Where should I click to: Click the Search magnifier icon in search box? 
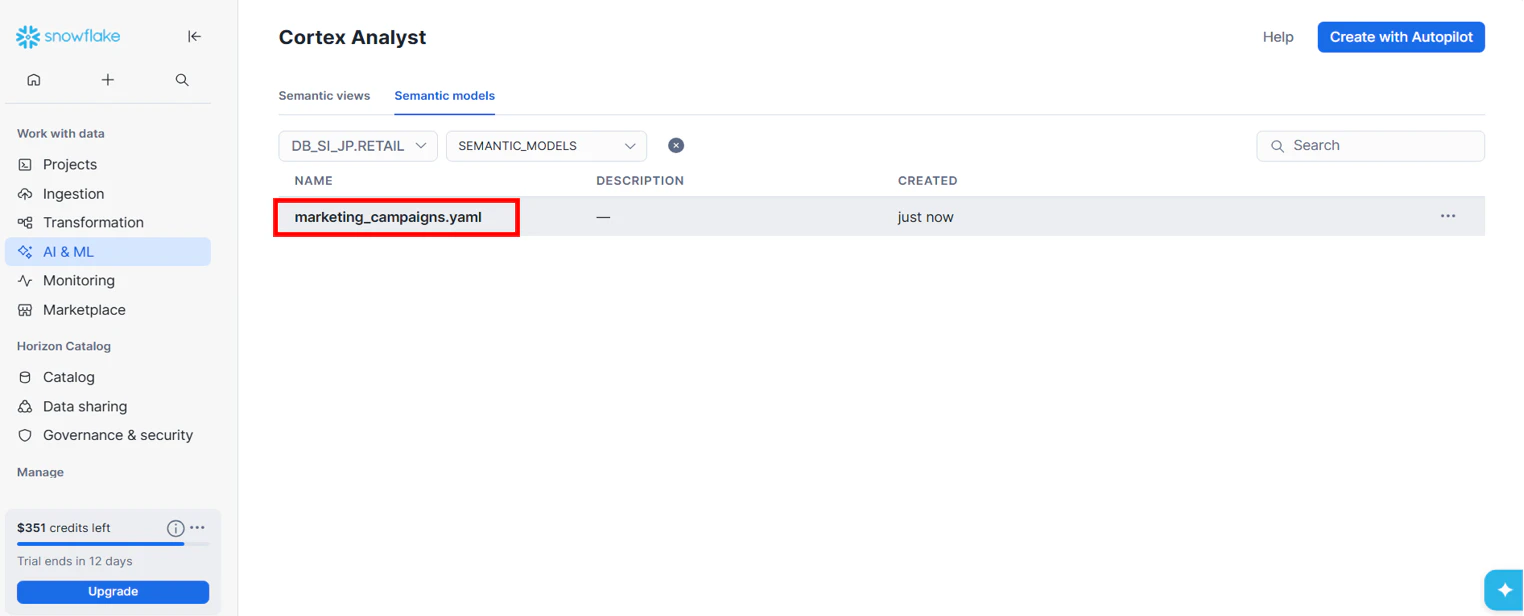click(1277, 146)
